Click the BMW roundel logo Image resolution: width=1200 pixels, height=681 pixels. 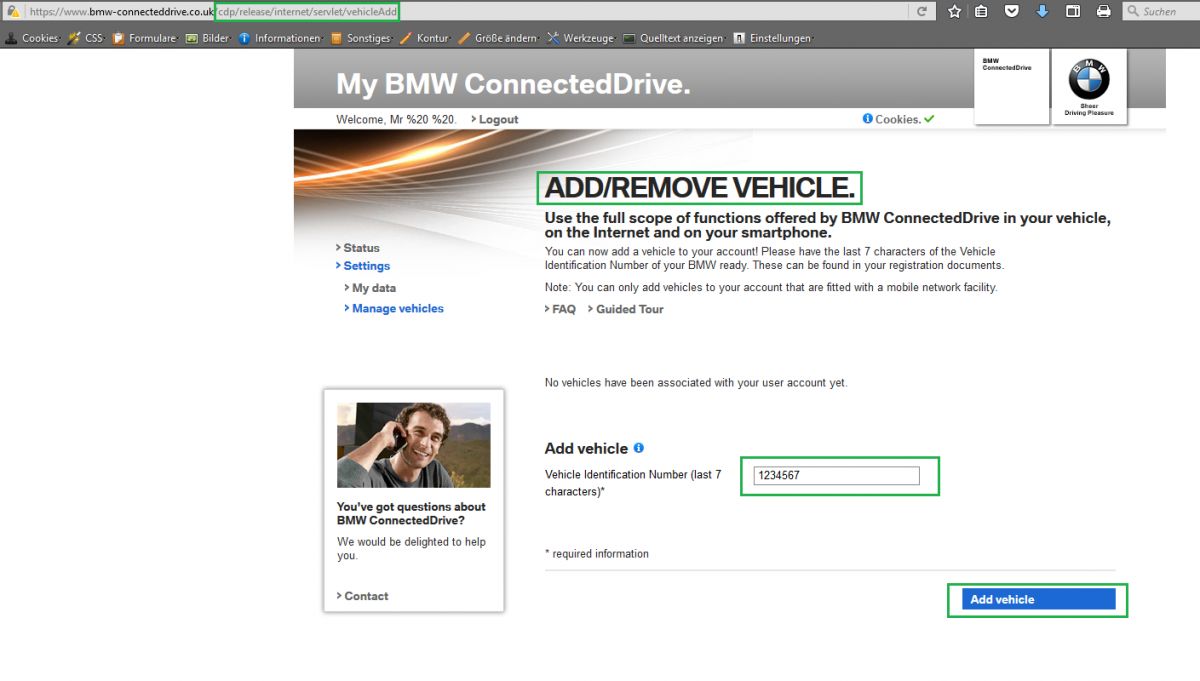(1089, 78)
